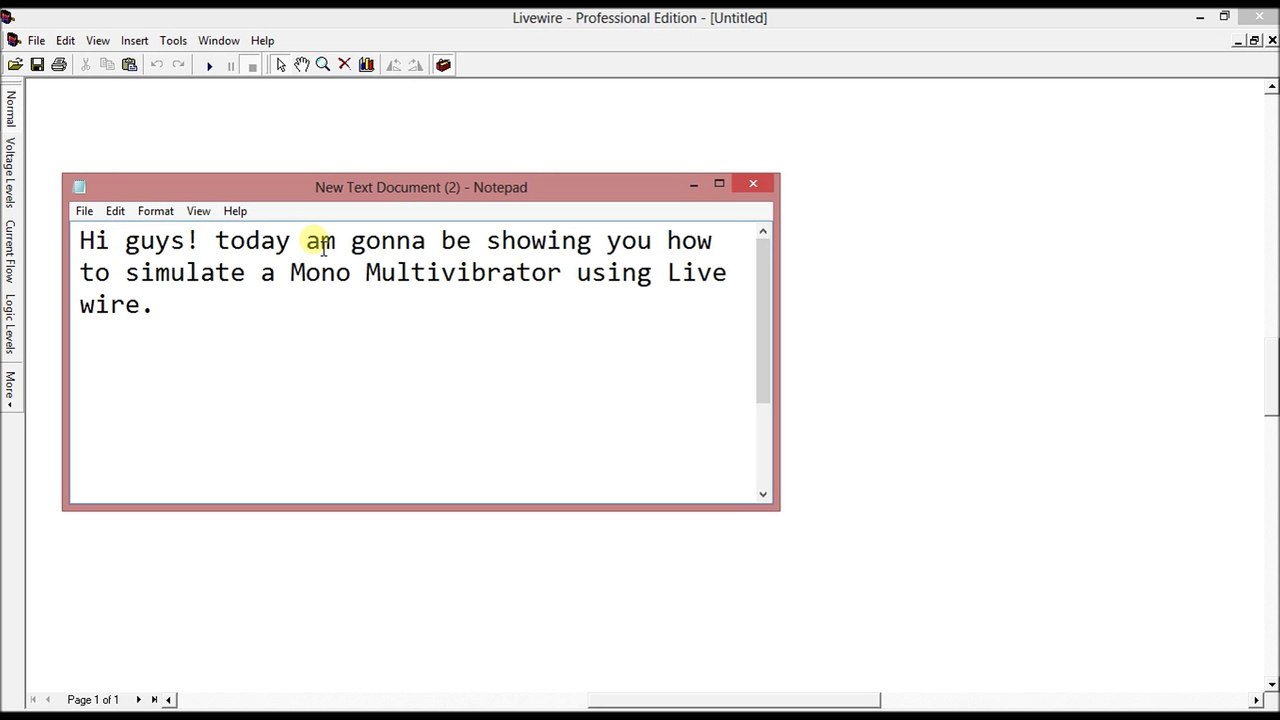Print the circuit with the printer icon
Image resolution: width=1280 pixels, height=720 pixels.
click(x=59, y=65)
